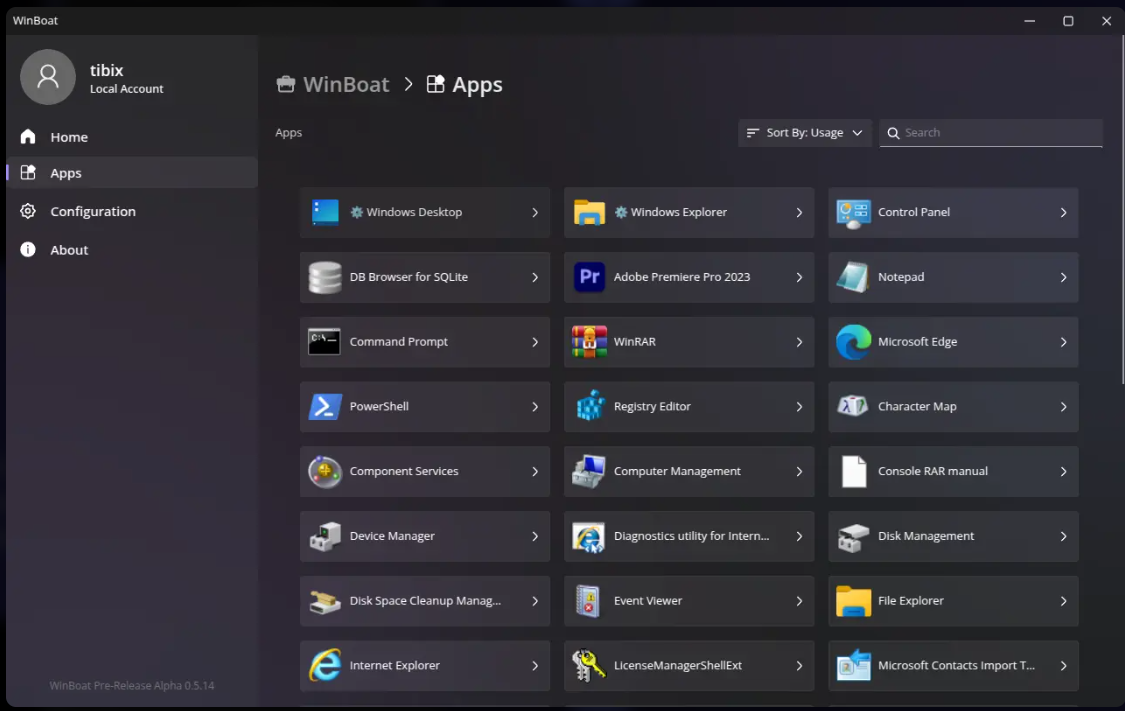Click the Event Viewer icon
Viewport: 1125px width, 711px height.
pyautogui.click(x=588, y=601)
